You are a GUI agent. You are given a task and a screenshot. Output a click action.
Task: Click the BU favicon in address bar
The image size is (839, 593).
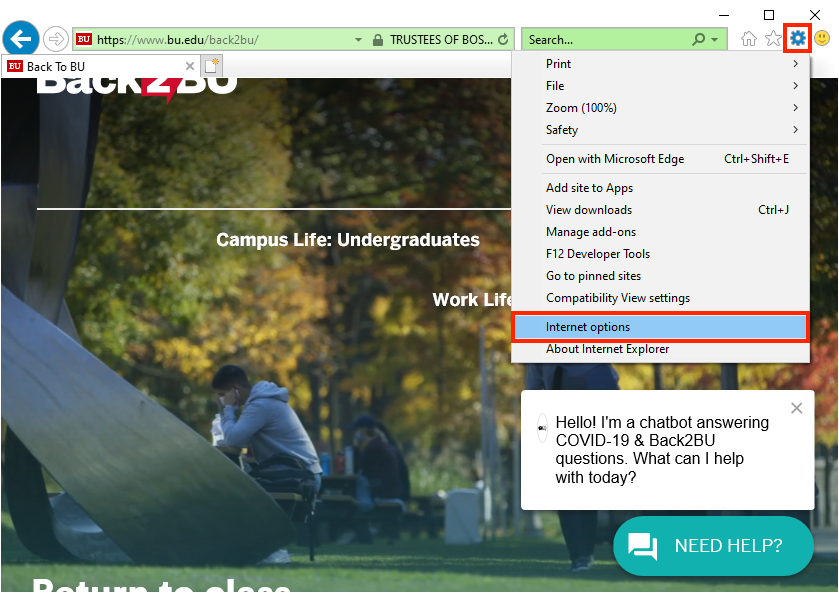[85, 38]
